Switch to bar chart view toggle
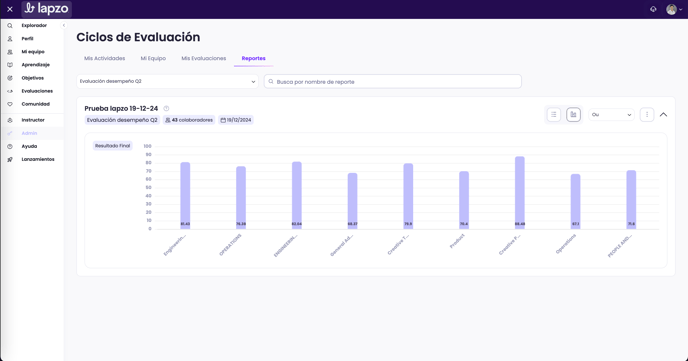This screenshot has width=688, height=361. coord(573,115)
